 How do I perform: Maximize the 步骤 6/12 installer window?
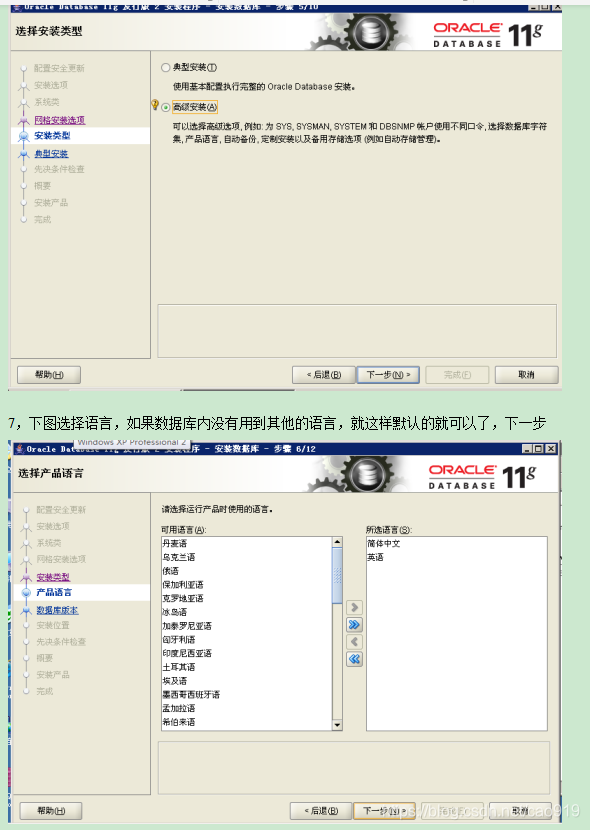539,449
